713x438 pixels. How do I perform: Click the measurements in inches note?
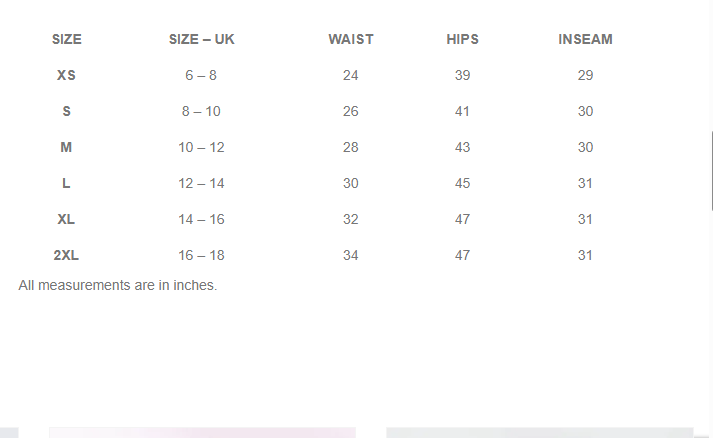point(118,285)
